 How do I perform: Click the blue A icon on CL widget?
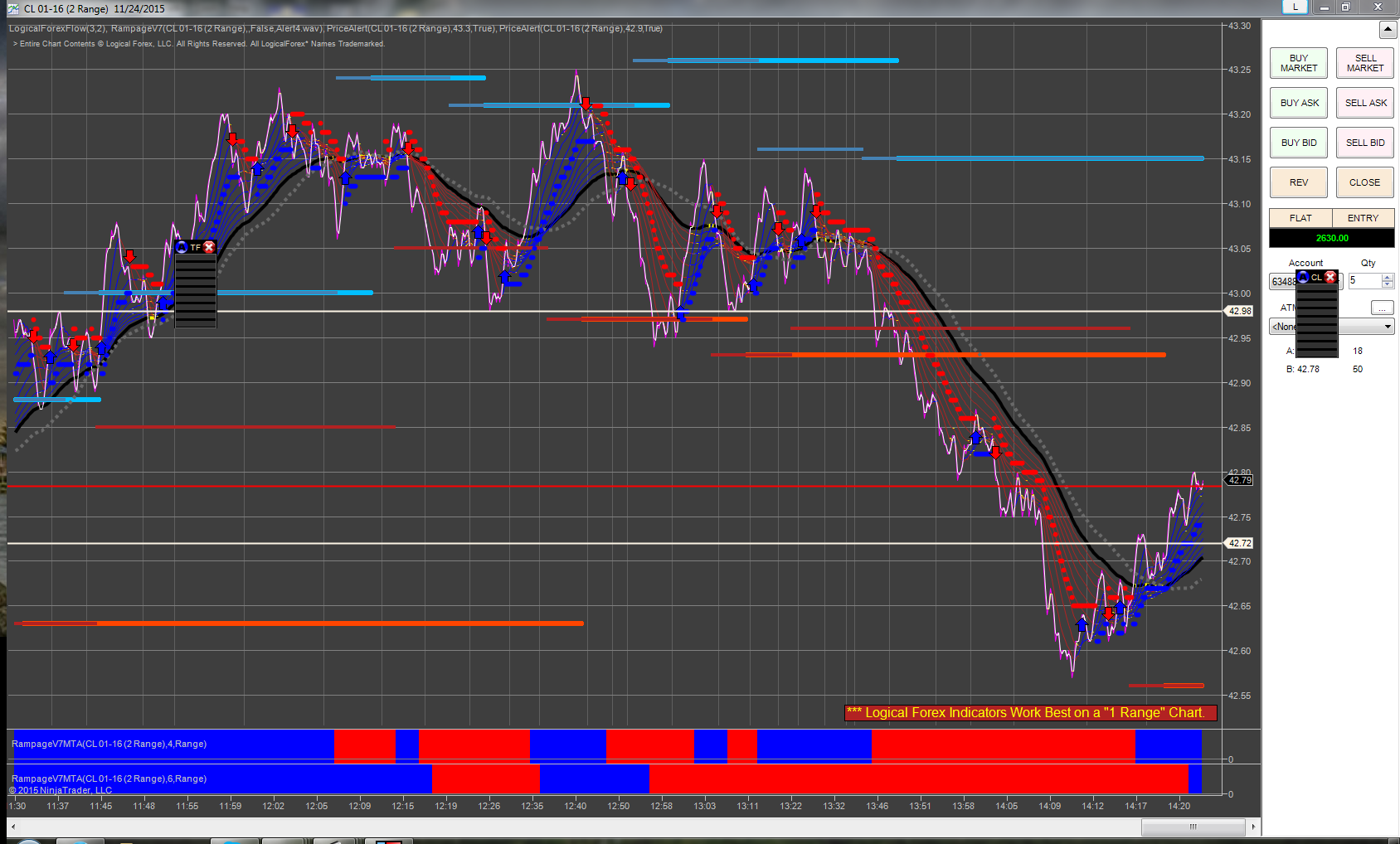[1303, 277]
